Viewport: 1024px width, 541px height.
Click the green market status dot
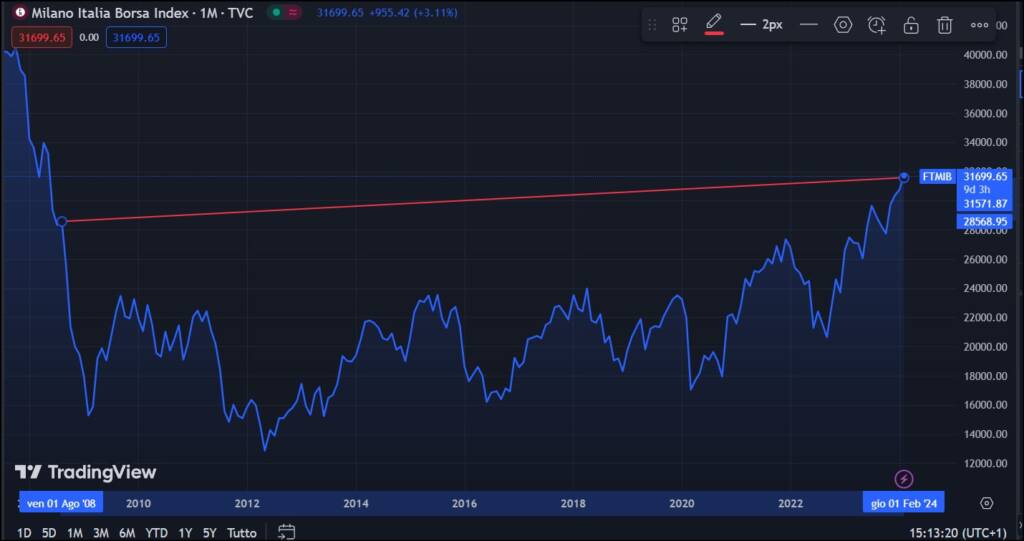point(276,12)
